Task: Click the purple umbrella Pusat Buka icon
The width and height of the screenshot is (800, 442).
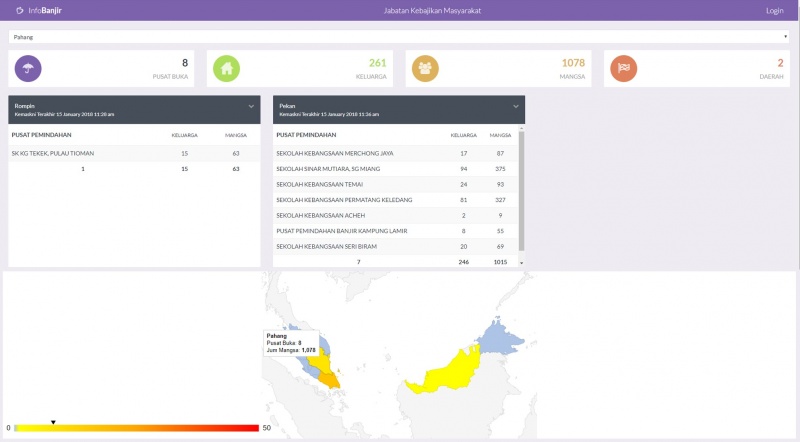Action: tap(28, 68)
